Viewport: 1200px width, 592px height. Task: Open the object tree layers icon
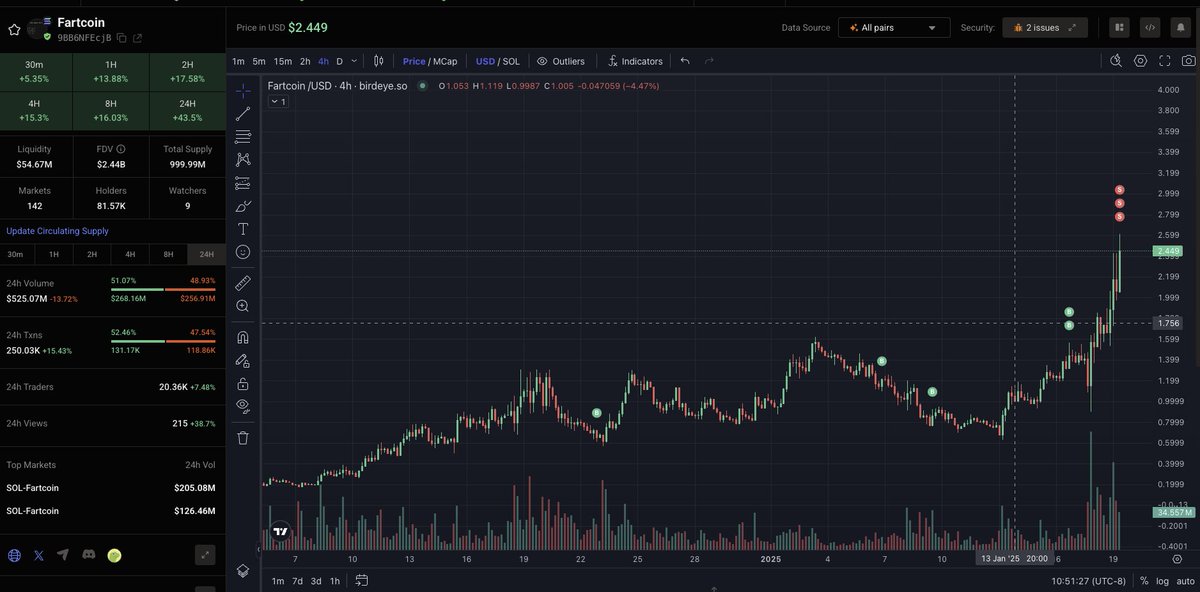point(243,570)
